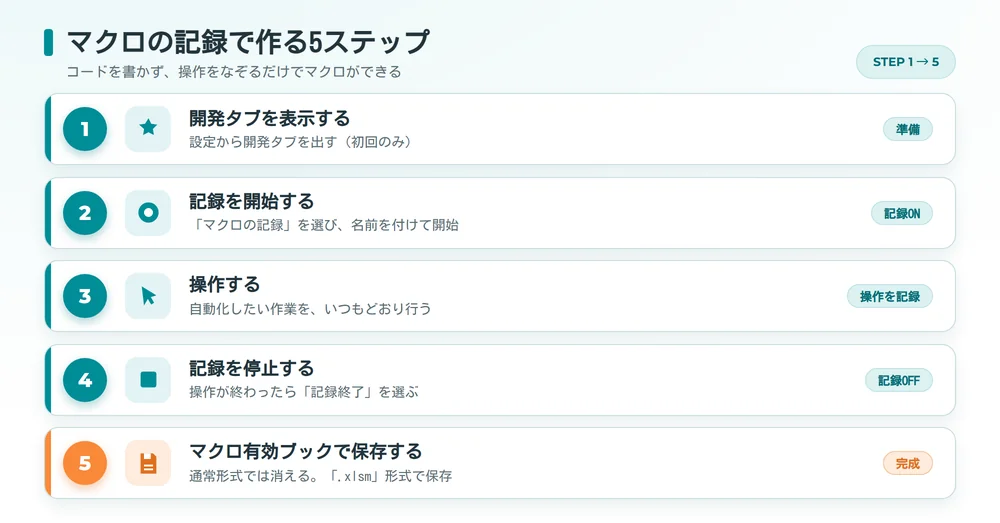Click the 記録OFF tag

[x=899, y=381]
